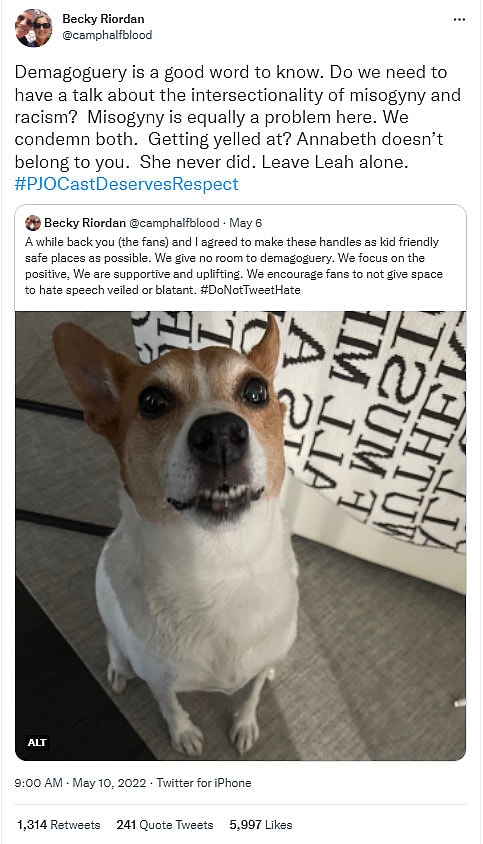Open the 9:00 AM May 10, 2022 timestamp
The width and height of the screenshot is (483, 844).
click(80, 783)
